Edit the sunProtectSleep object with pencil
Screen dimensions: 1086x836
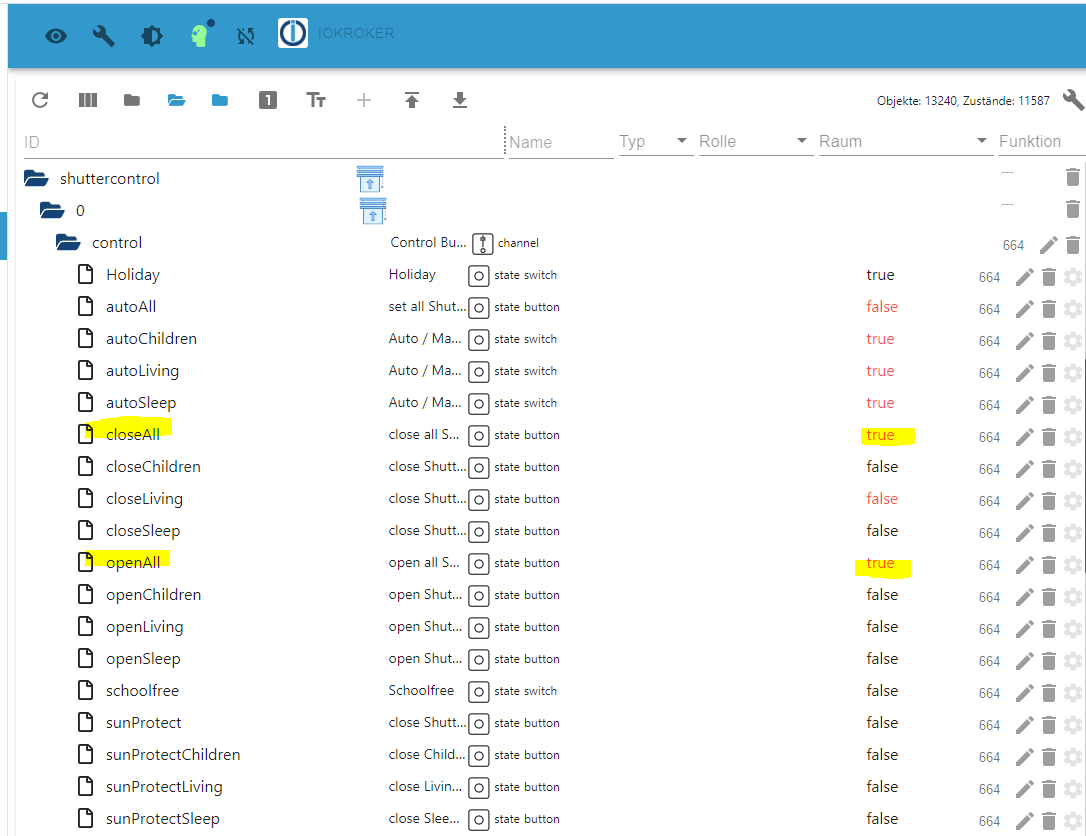pos(1024,821)
